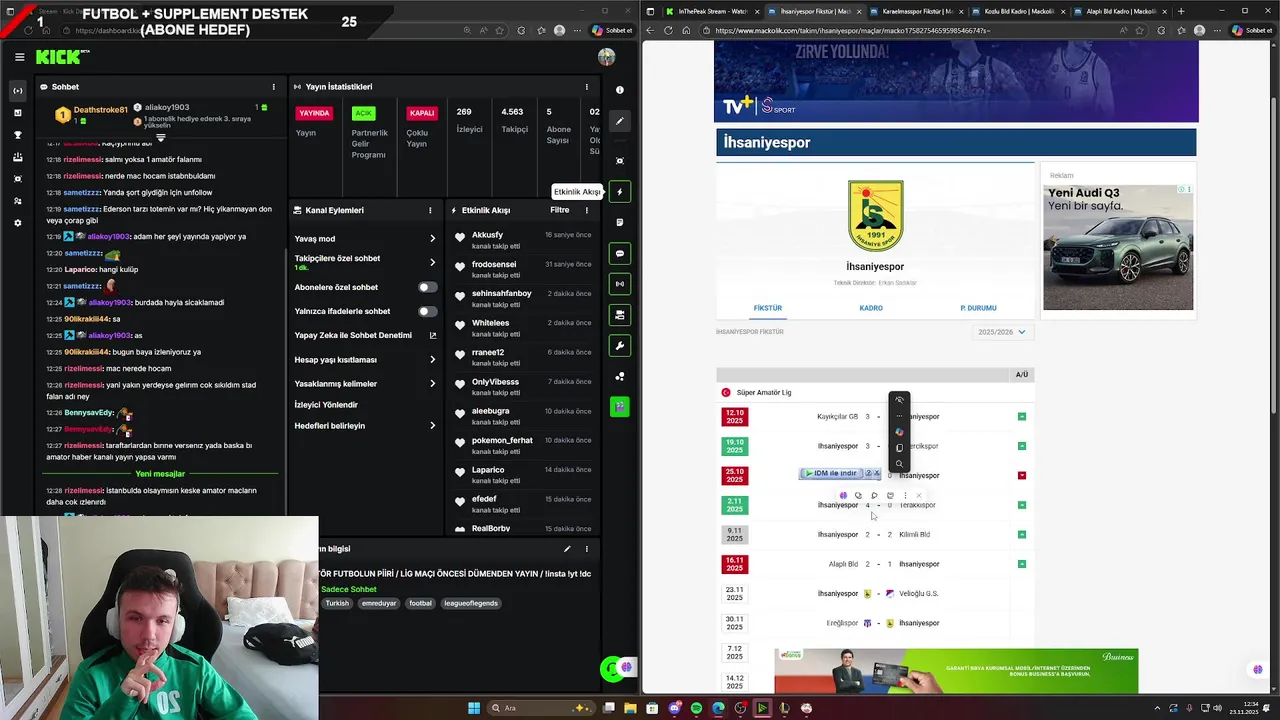Image resolution: width=1280 pixels, height=720 pixels.
Task: Toggle Yalnızca ifadelerle sohbet switch
Action: tap(427, 311)
